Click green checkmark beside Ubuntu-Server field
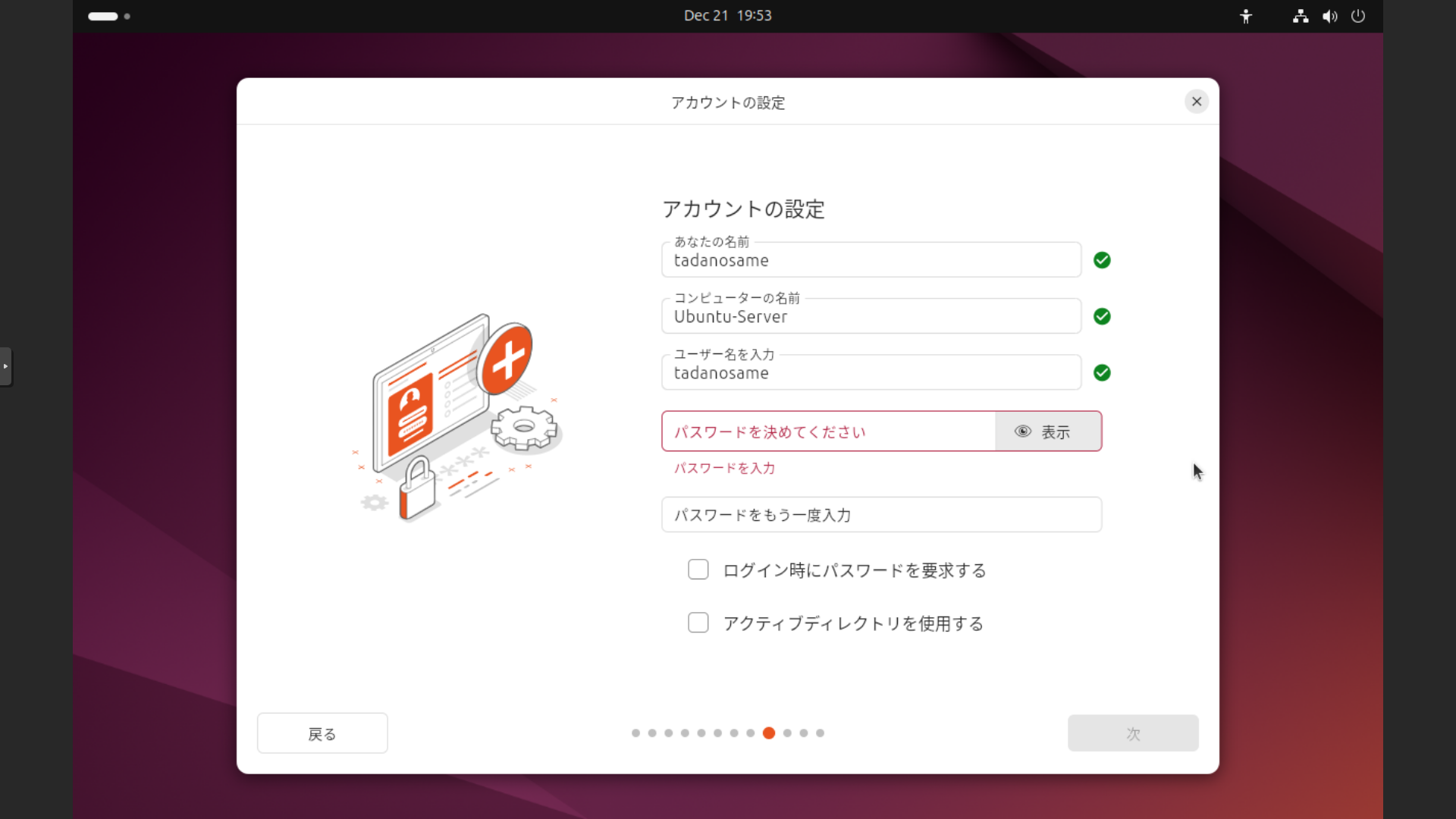The height and width of the screenshot is (819, 1456). [x=1102, y=316]
